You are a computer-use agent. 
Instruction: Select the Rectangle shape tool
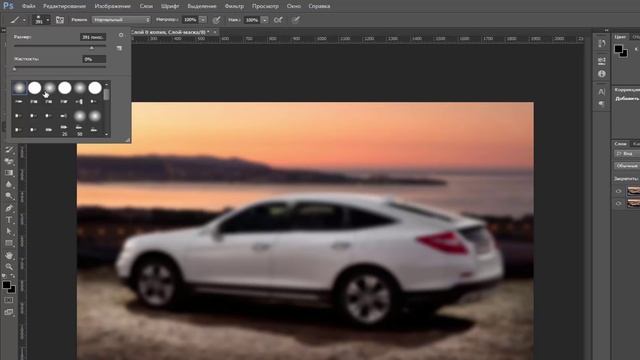tap(9, 243)
